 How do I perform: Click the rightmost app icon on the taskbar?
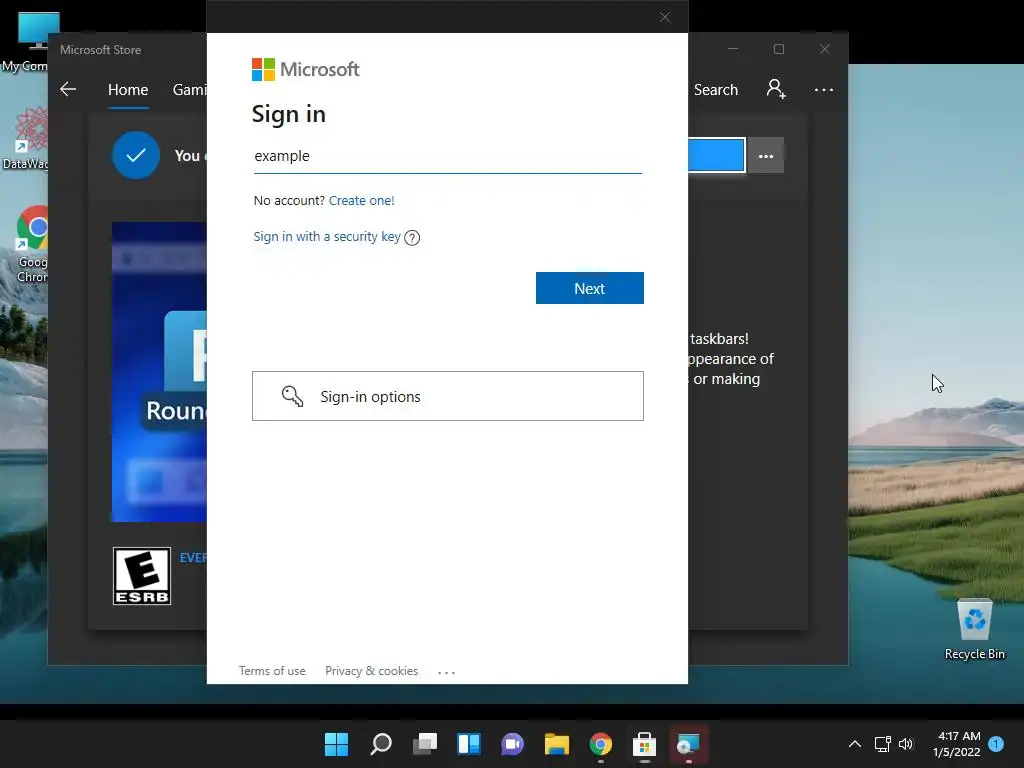pyautogui.click(x=688, y=744)
